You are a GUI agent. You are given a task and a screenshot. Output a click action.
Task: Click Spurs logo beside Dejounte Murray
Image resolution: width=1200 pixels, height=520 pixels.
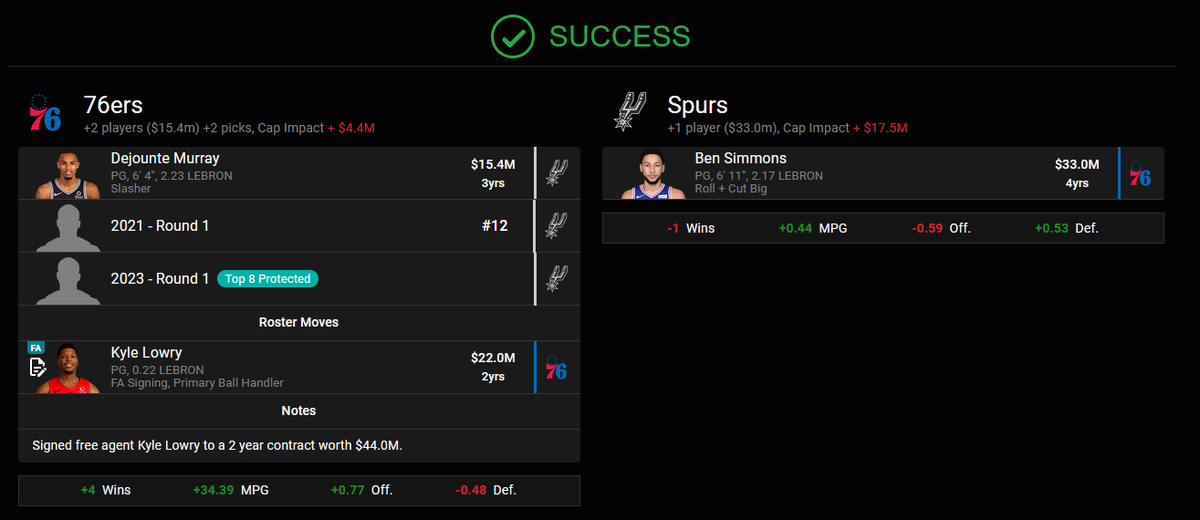pos(557,172)
